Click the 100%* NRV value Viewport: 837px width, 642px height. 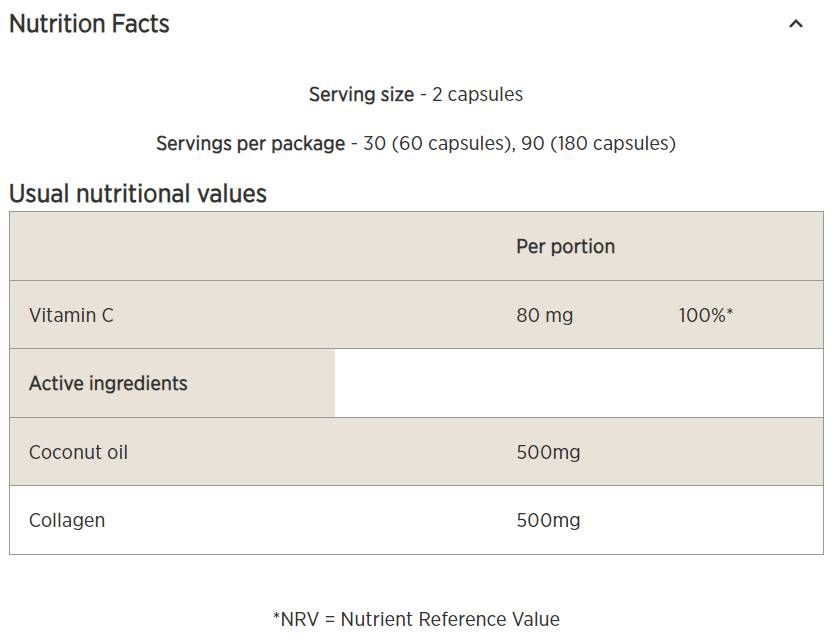(704, 315)
